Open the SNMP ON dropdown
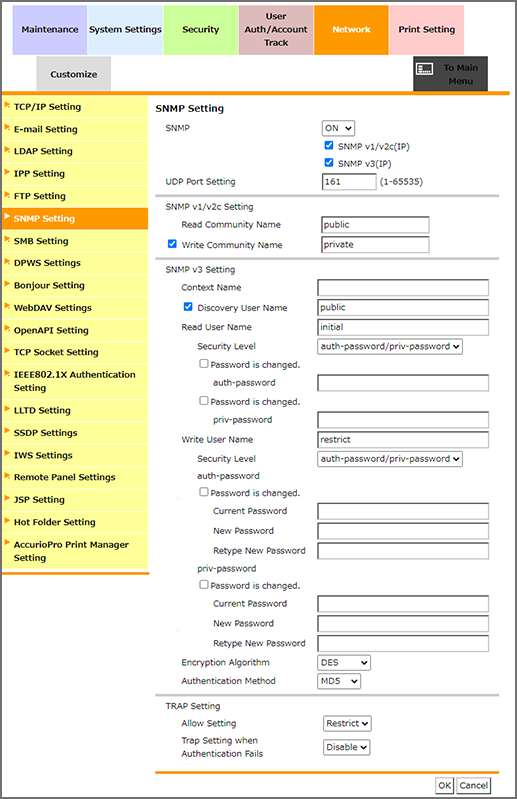 (338, 128)
